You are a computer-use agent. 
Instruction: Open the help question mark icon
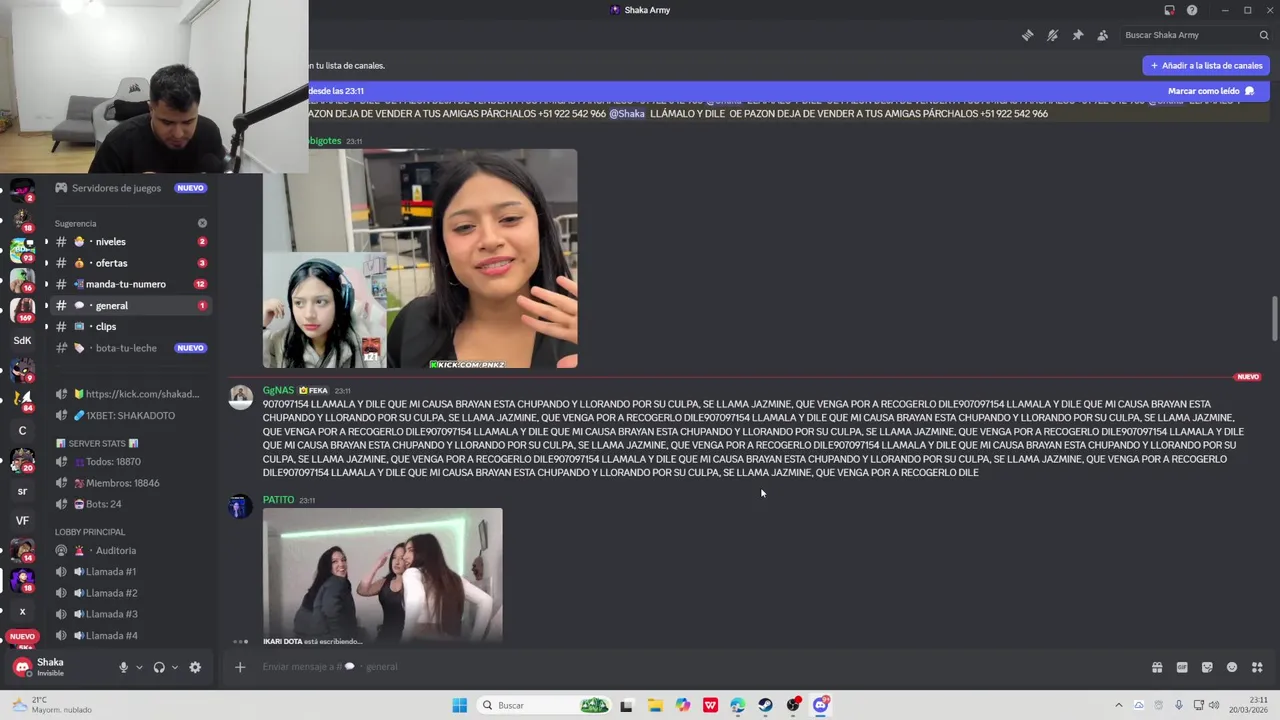click(1192, 10)
